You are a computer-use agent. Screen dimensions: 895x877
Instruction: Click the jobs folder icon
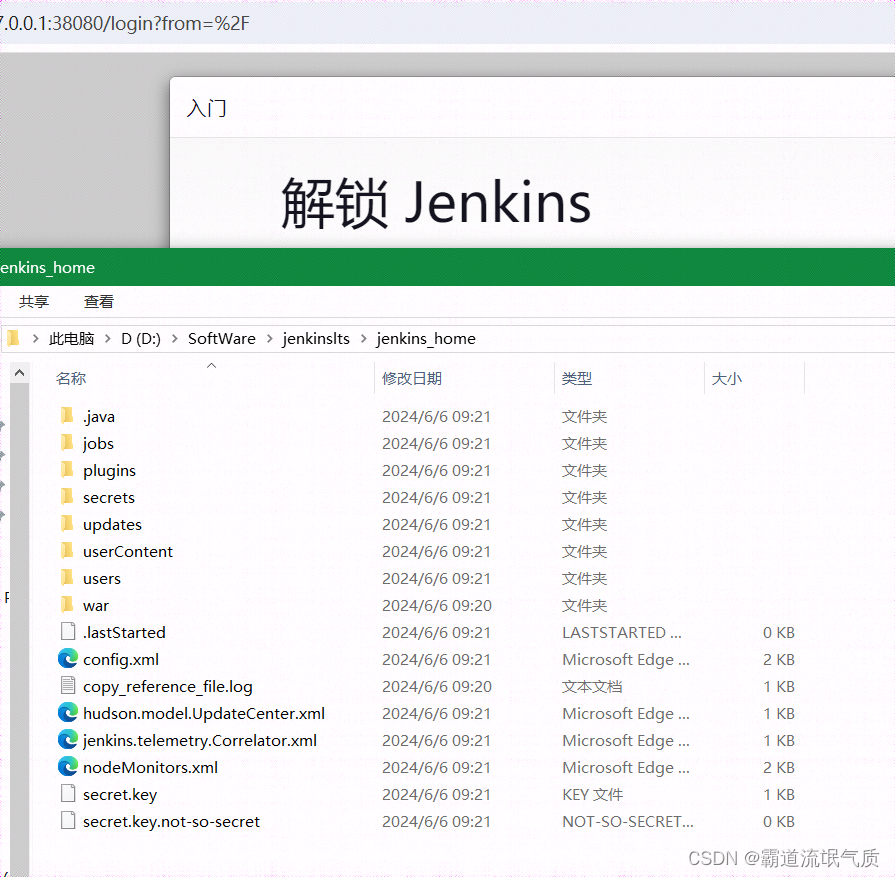[x=68, y=443]
